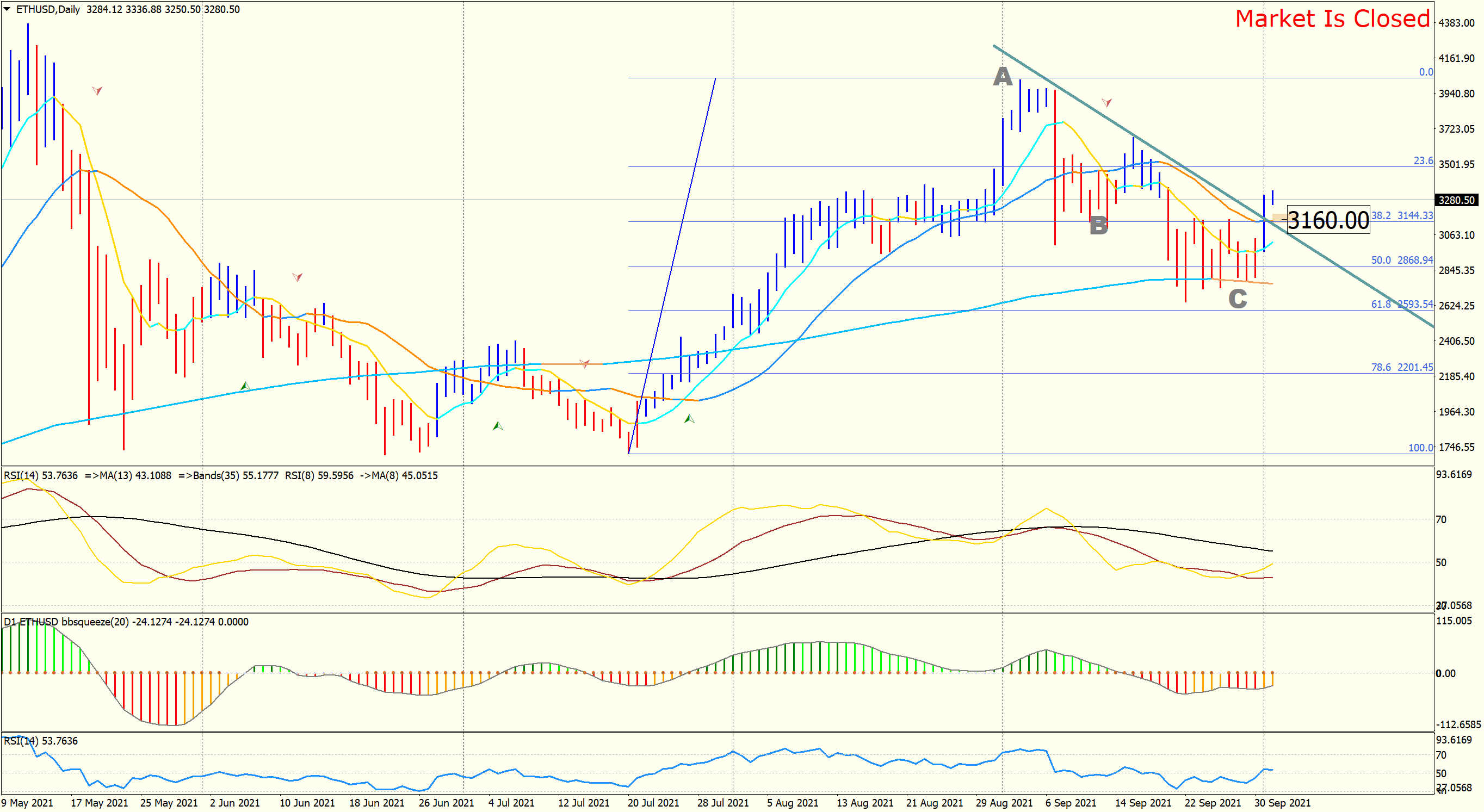
Task: Click green up arrow below early July candles
Action: click(498, 426)
